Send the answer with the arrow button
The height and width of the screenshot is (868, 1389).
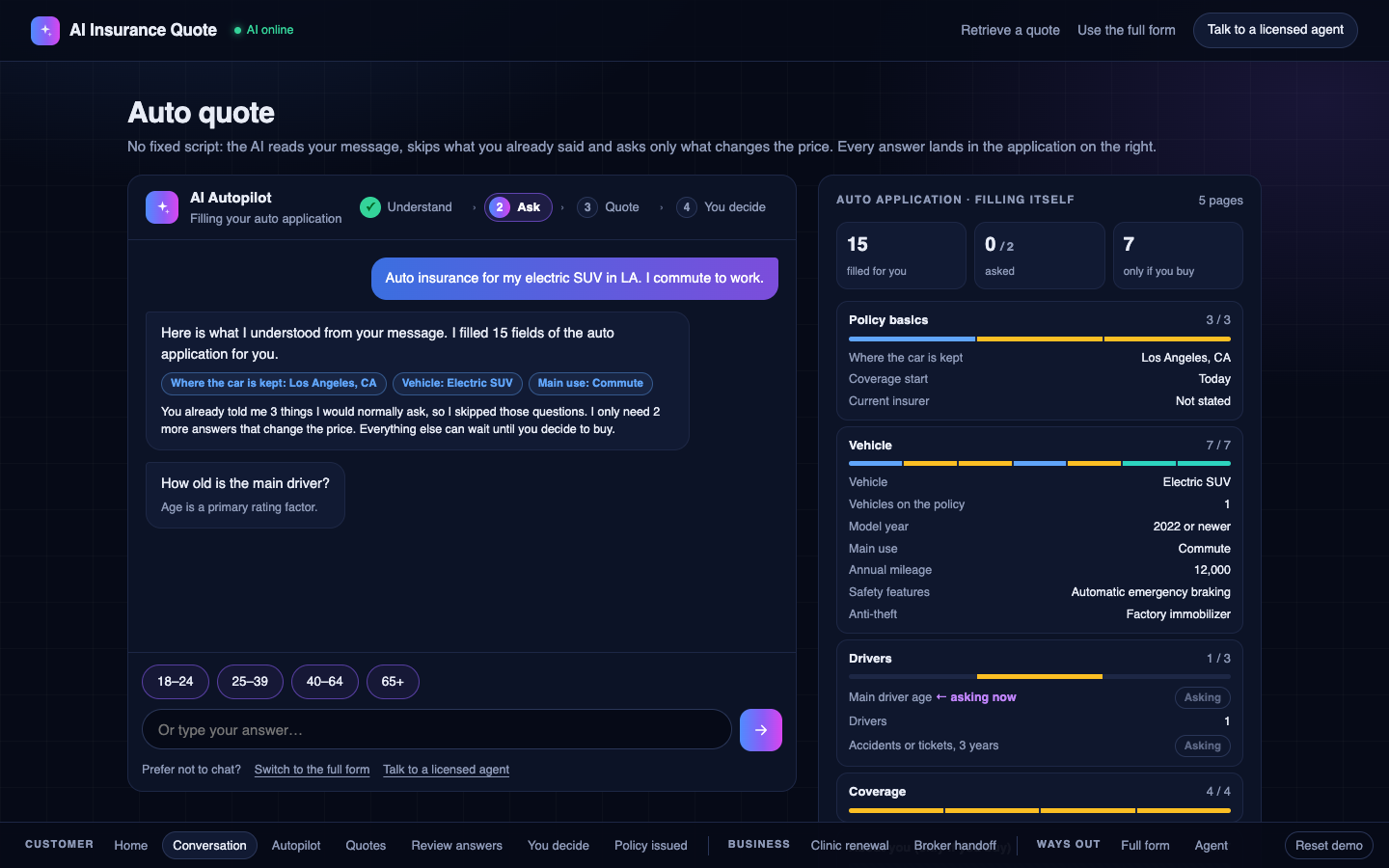761,730
